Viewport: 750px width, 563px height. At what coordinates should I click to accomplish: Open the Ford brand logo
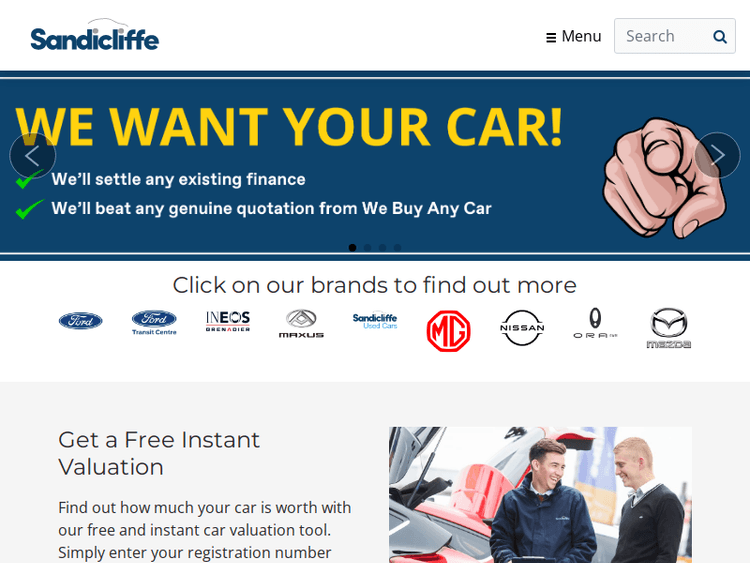[x=80, y=320]
